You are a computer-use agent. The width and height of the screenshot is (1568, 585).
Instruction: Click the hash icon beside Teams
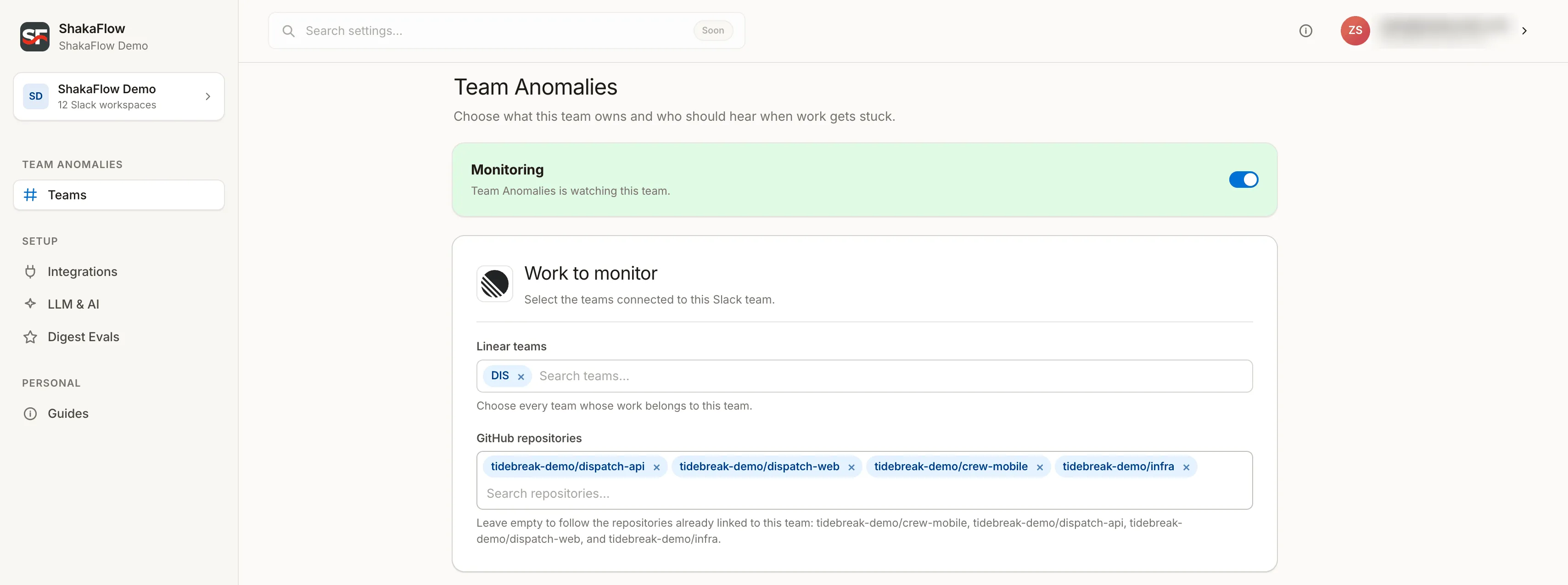point(30,195)
